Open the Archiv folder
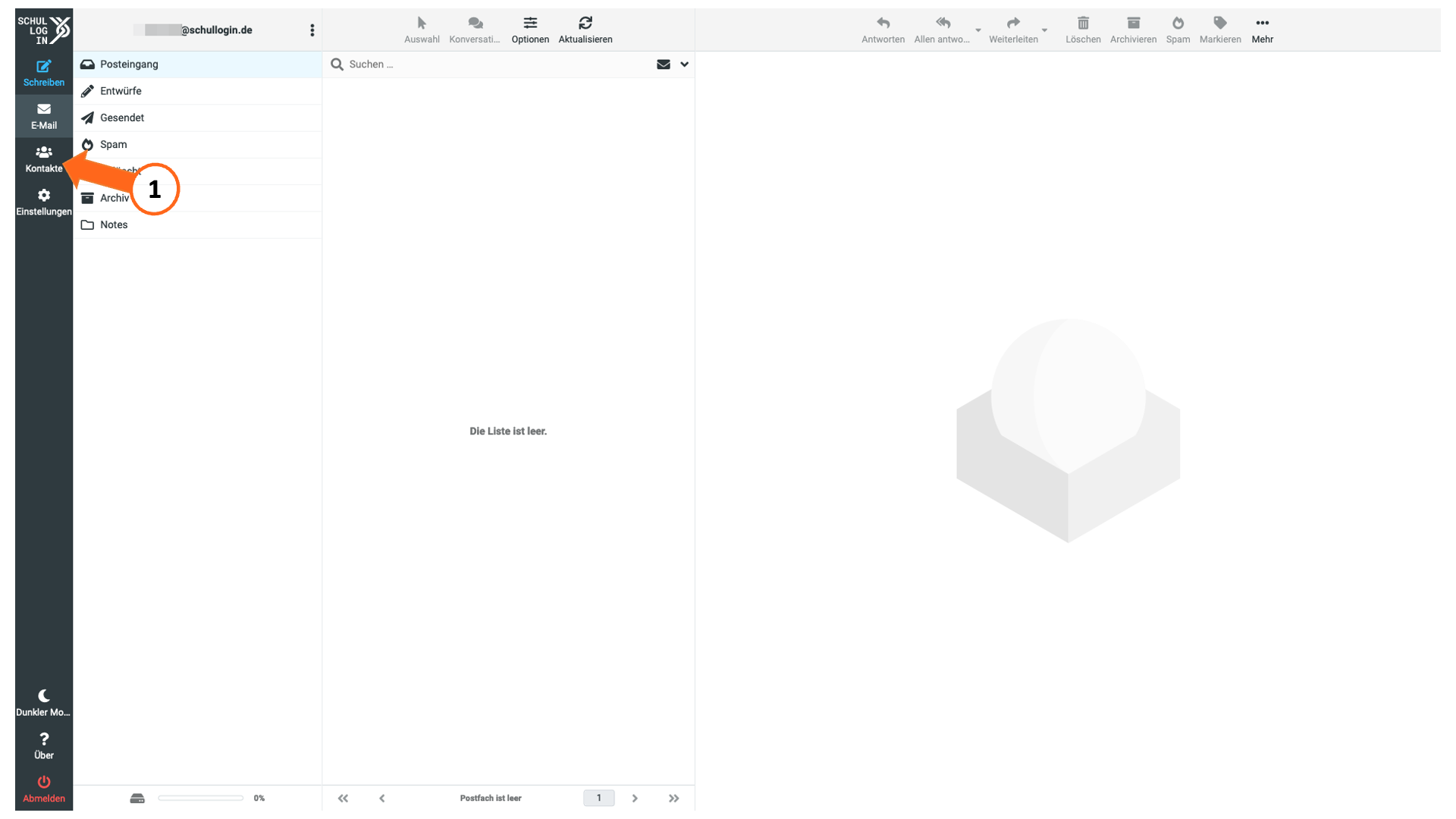Image resolution: width=1456 pixels, height=819 pixels. [x=197, y=198]
